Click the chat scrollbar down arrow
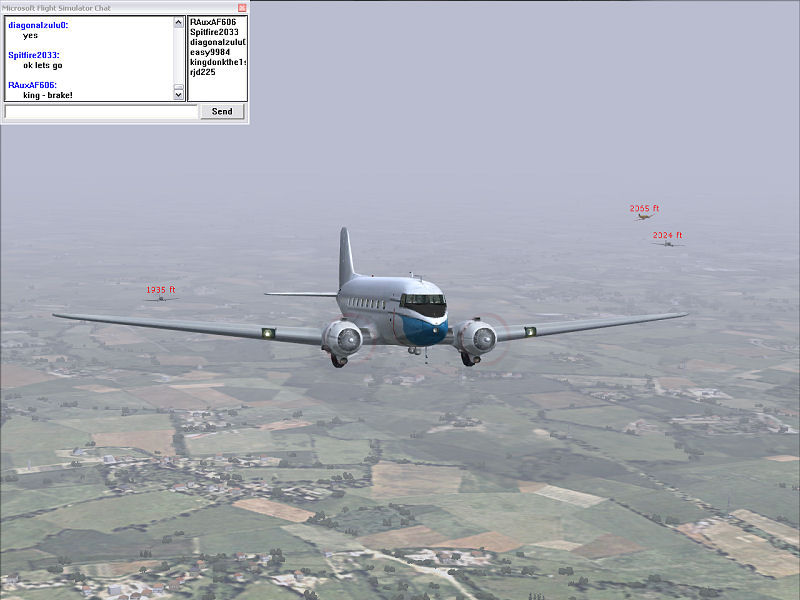Screen dimensions: 800x600 click(178, 94)
